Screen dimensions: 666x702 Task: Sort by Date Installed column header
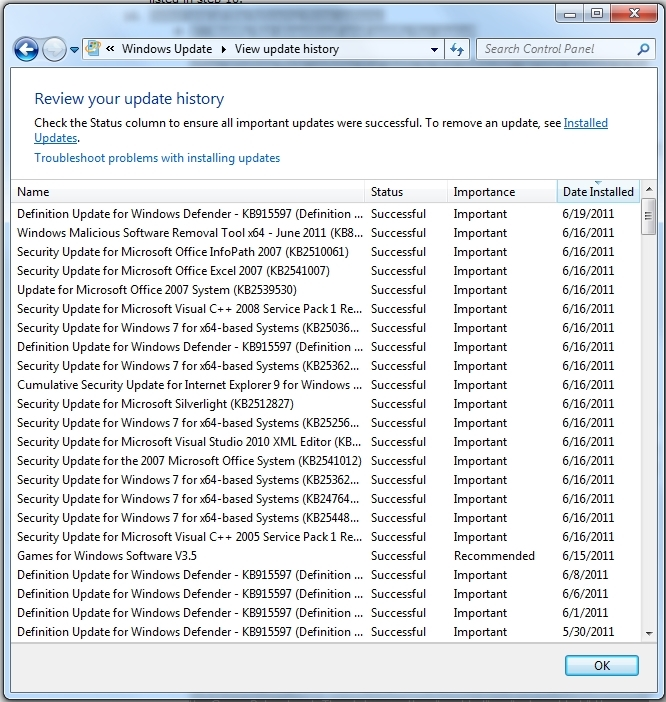(x=597, y=192)
